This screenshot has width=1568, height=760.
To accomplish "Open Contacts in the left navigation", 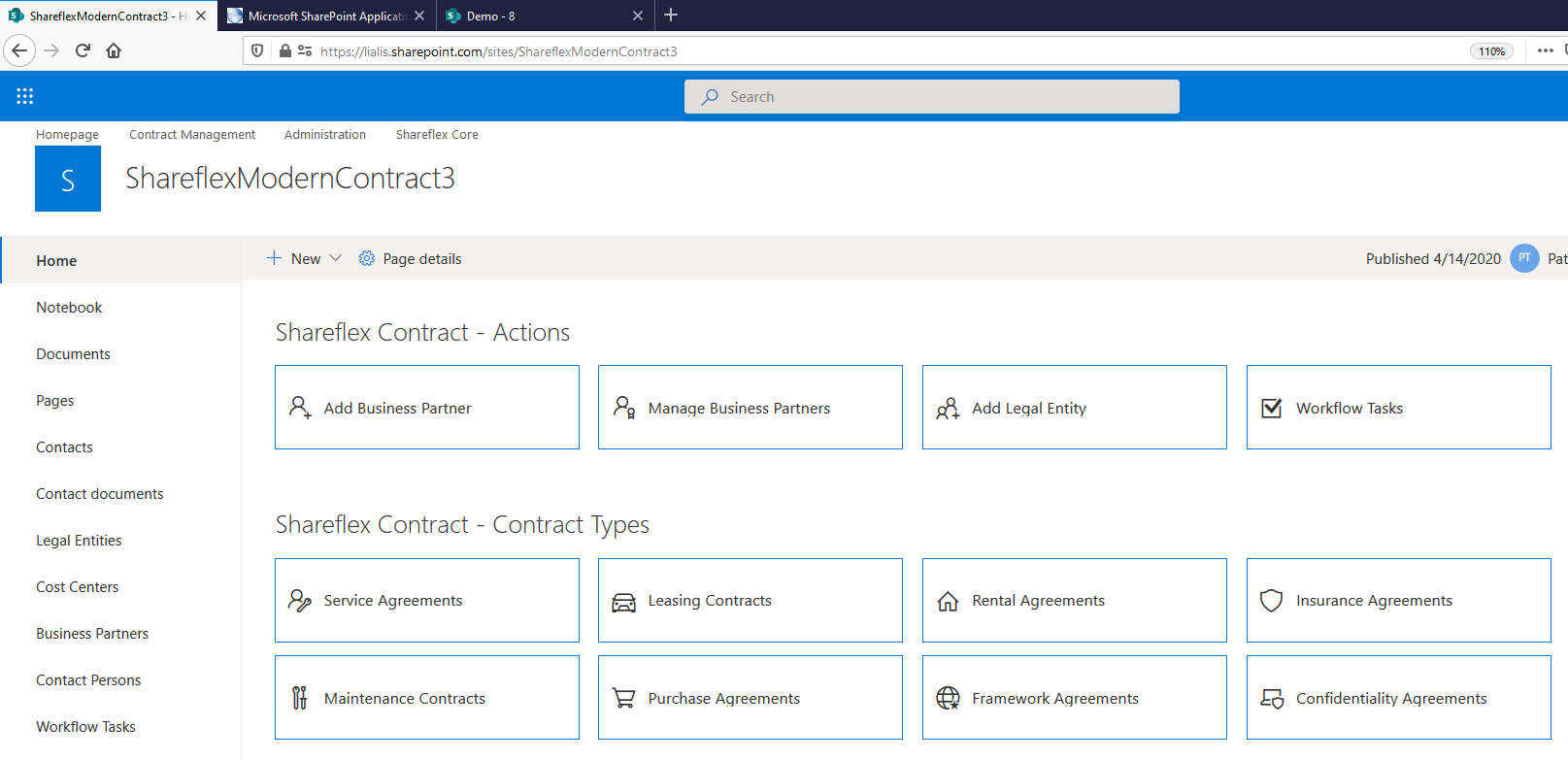I will point(64,447).
